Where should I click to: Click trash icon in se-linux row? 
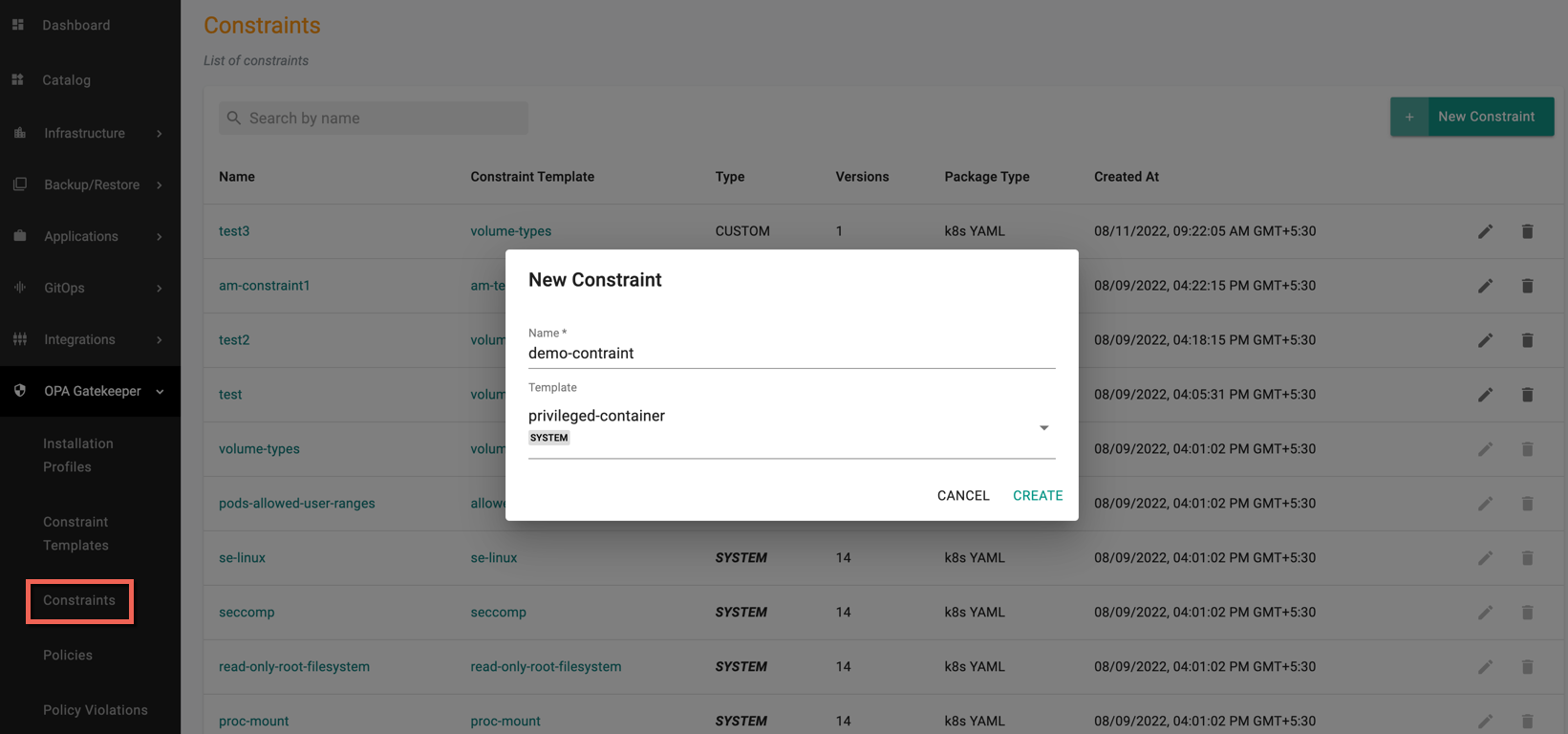1527,558
